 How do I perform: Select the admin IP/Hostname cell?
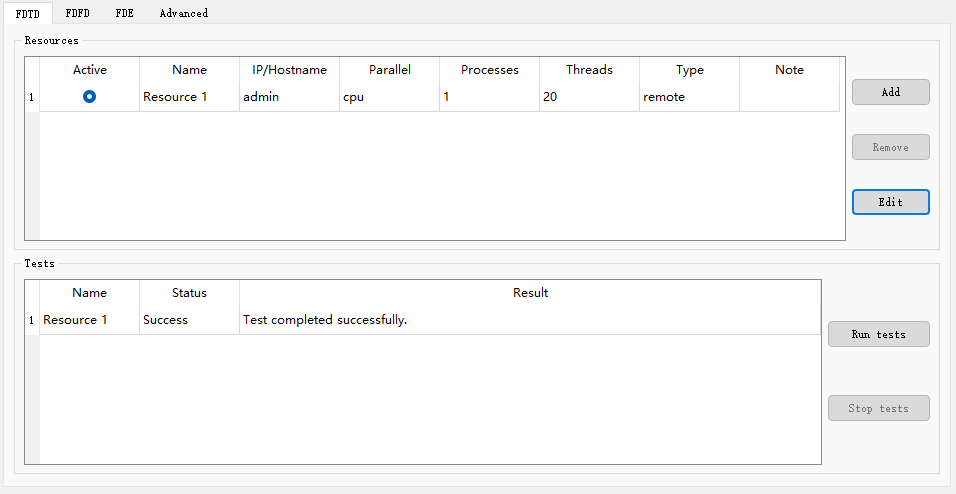[290, 97]
